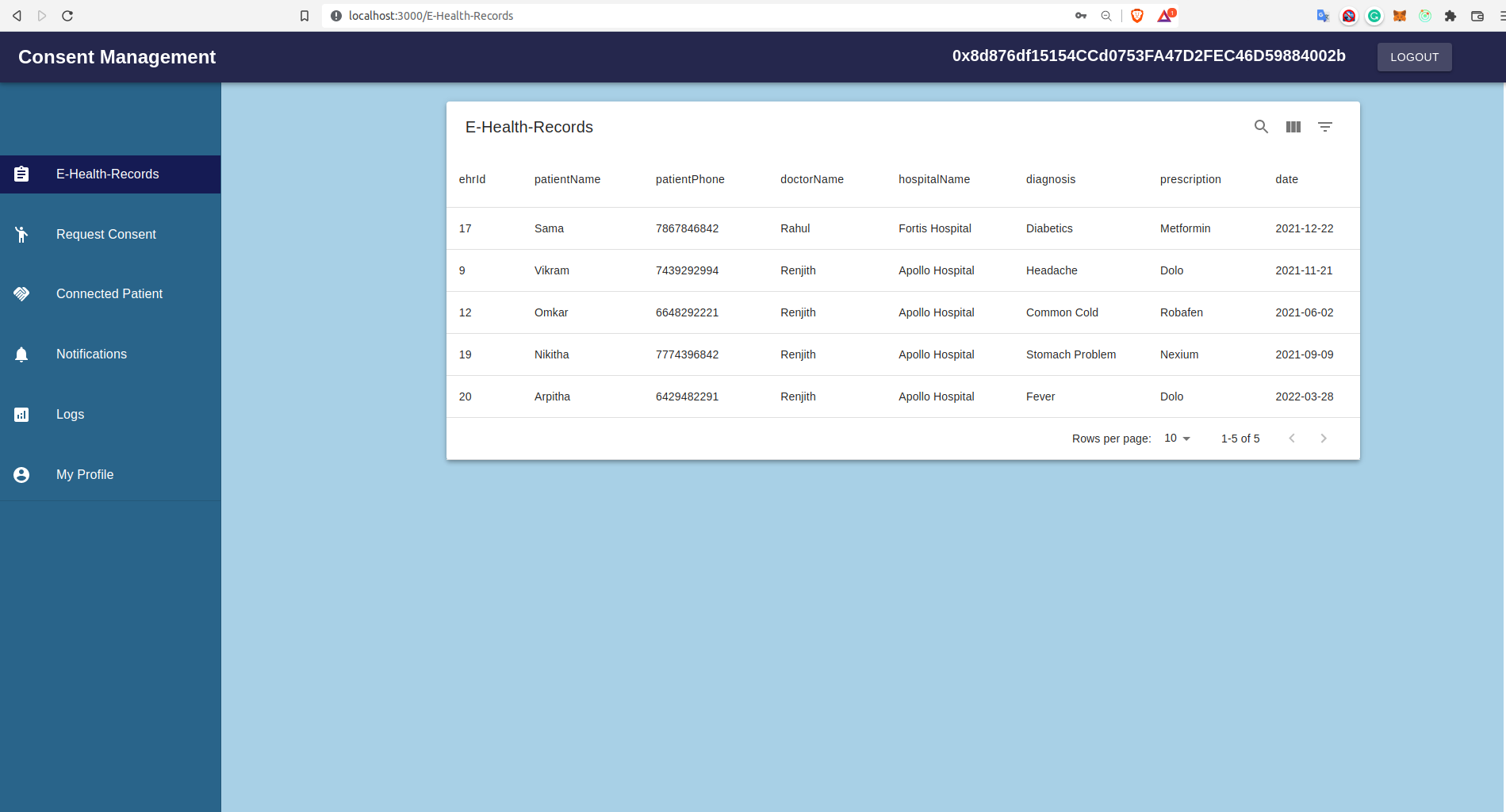Open the browser main menu icon

1501,16
